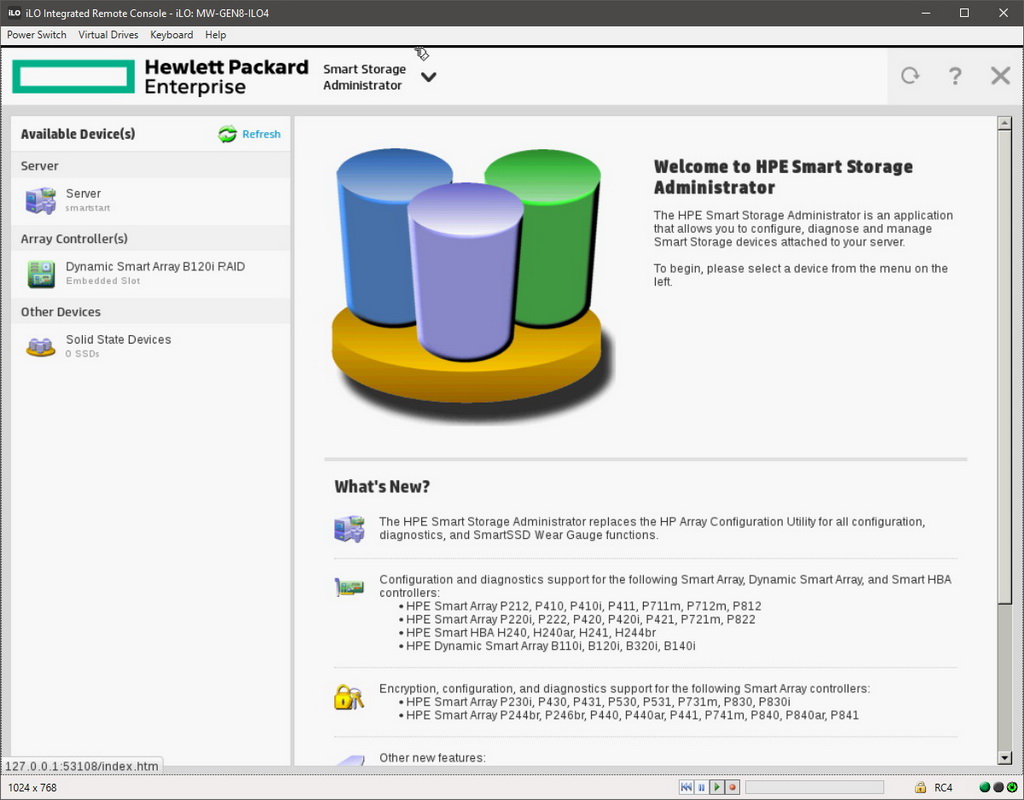Open the Power Switch menu
Viewport: 1024px width, 800px height.
pos(37,35)
